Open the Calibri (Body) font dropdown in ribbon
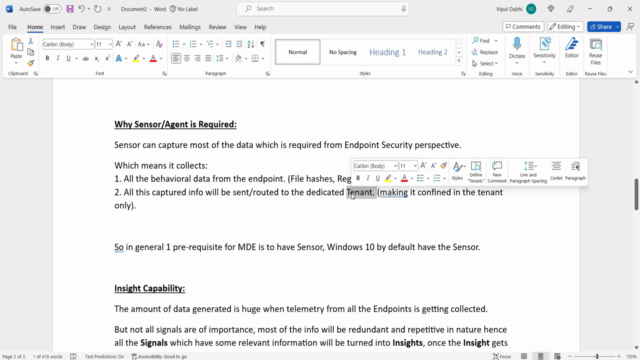The height and width of the screenshot is (360, 640). click(91, 44)
